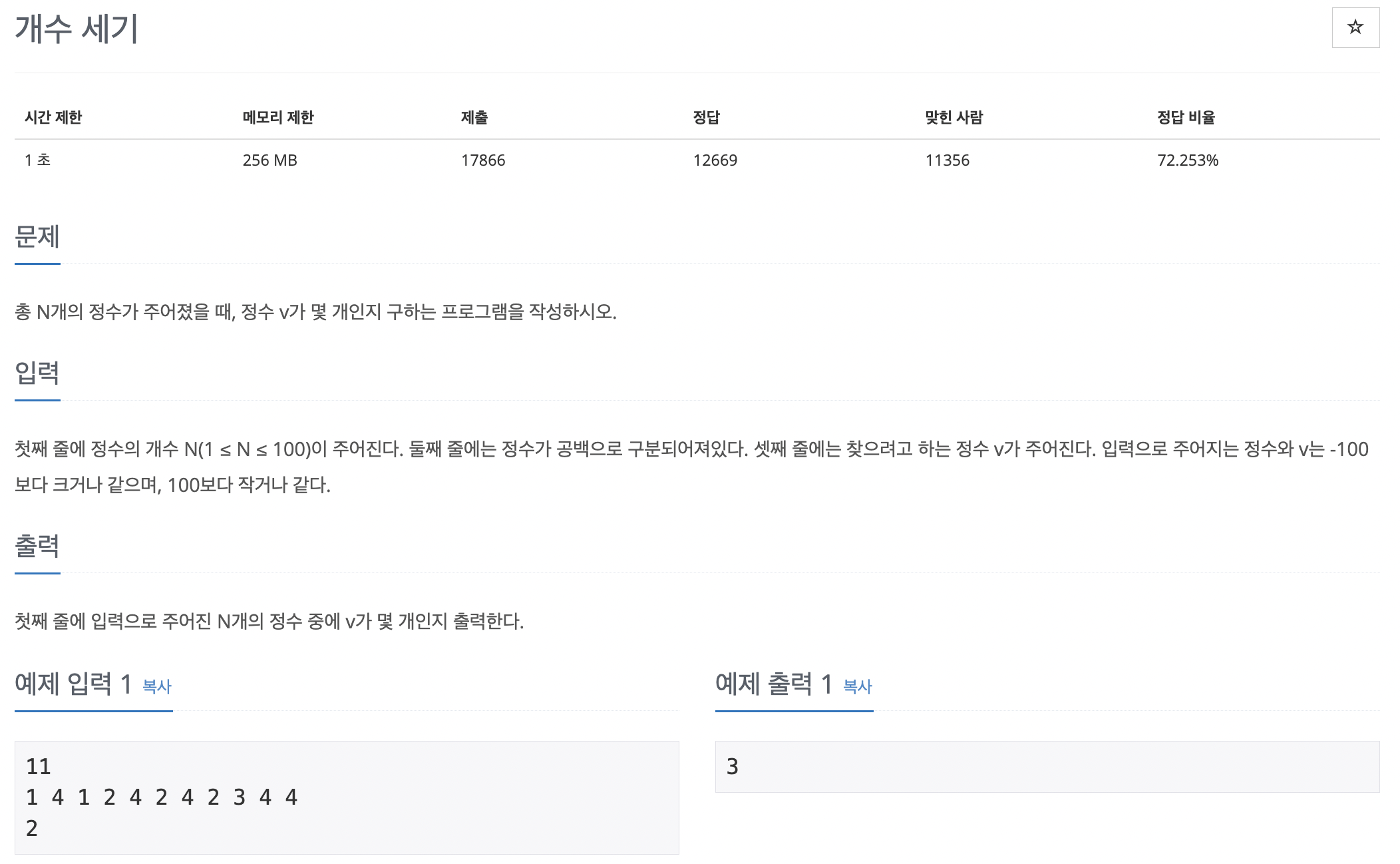
Task: Click the 개수 세기 problem title
Action: pos(77,29)
